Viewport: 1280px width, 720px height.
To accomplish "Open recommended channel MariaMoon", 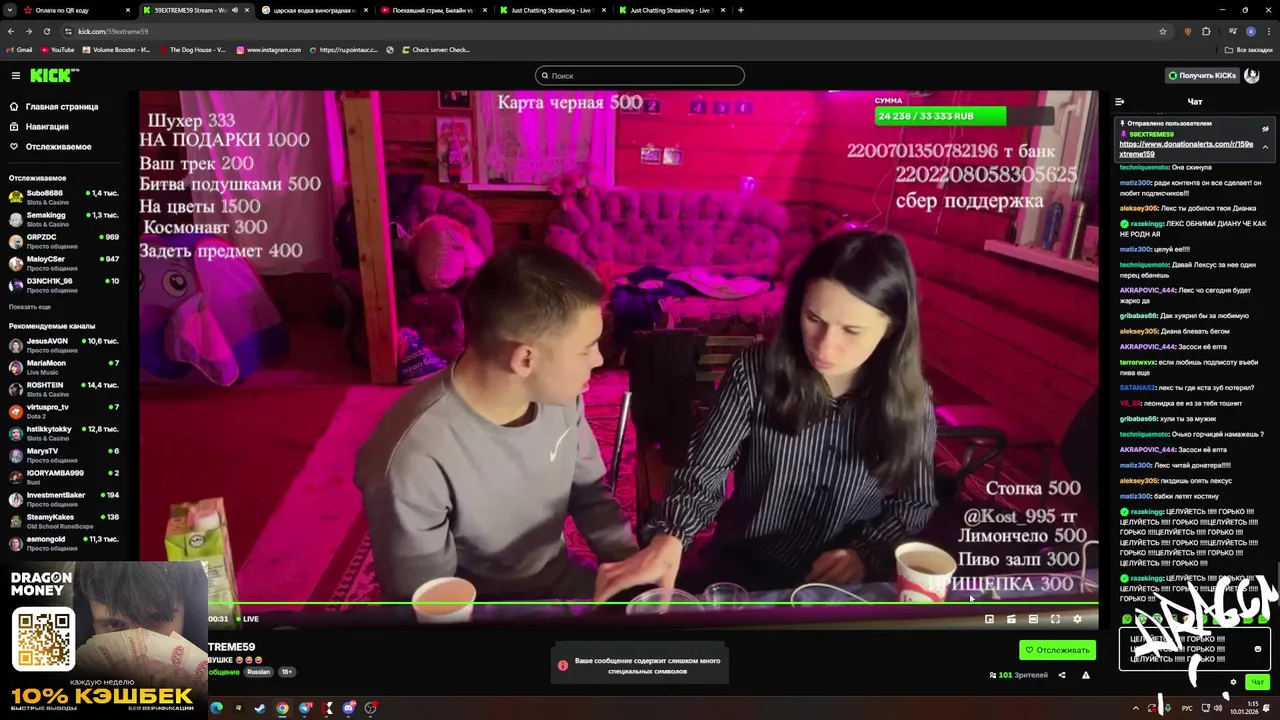I will click(64, 367).
